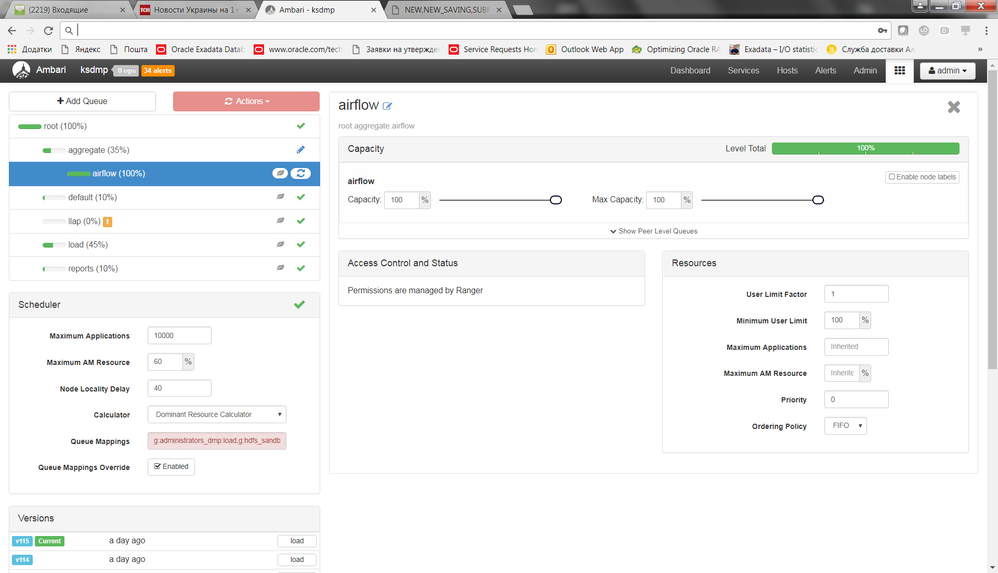Viewport: 998px width, 573px height.
Task: Open the Calculator dropdown
Action: click(216, 414)
